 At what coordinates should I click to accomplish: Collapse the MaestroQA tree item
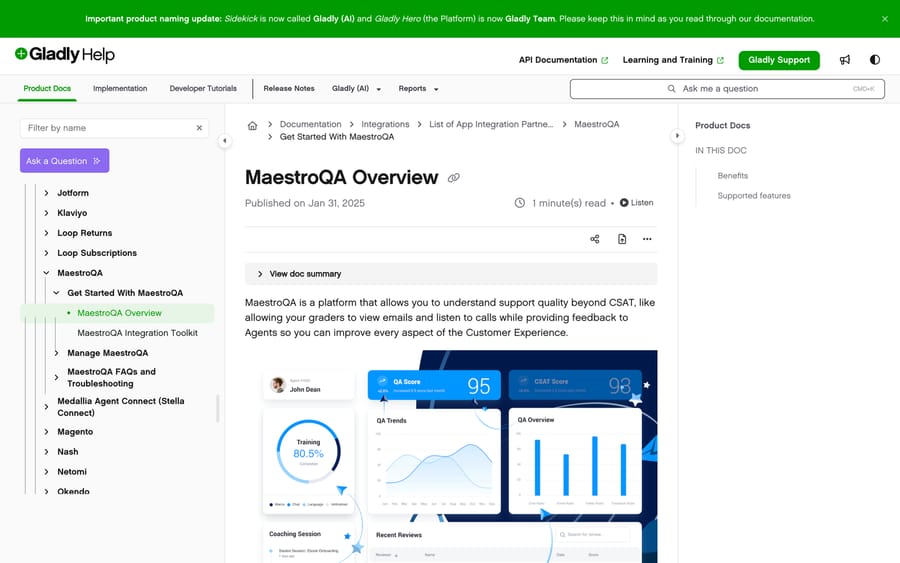[46, 273]
